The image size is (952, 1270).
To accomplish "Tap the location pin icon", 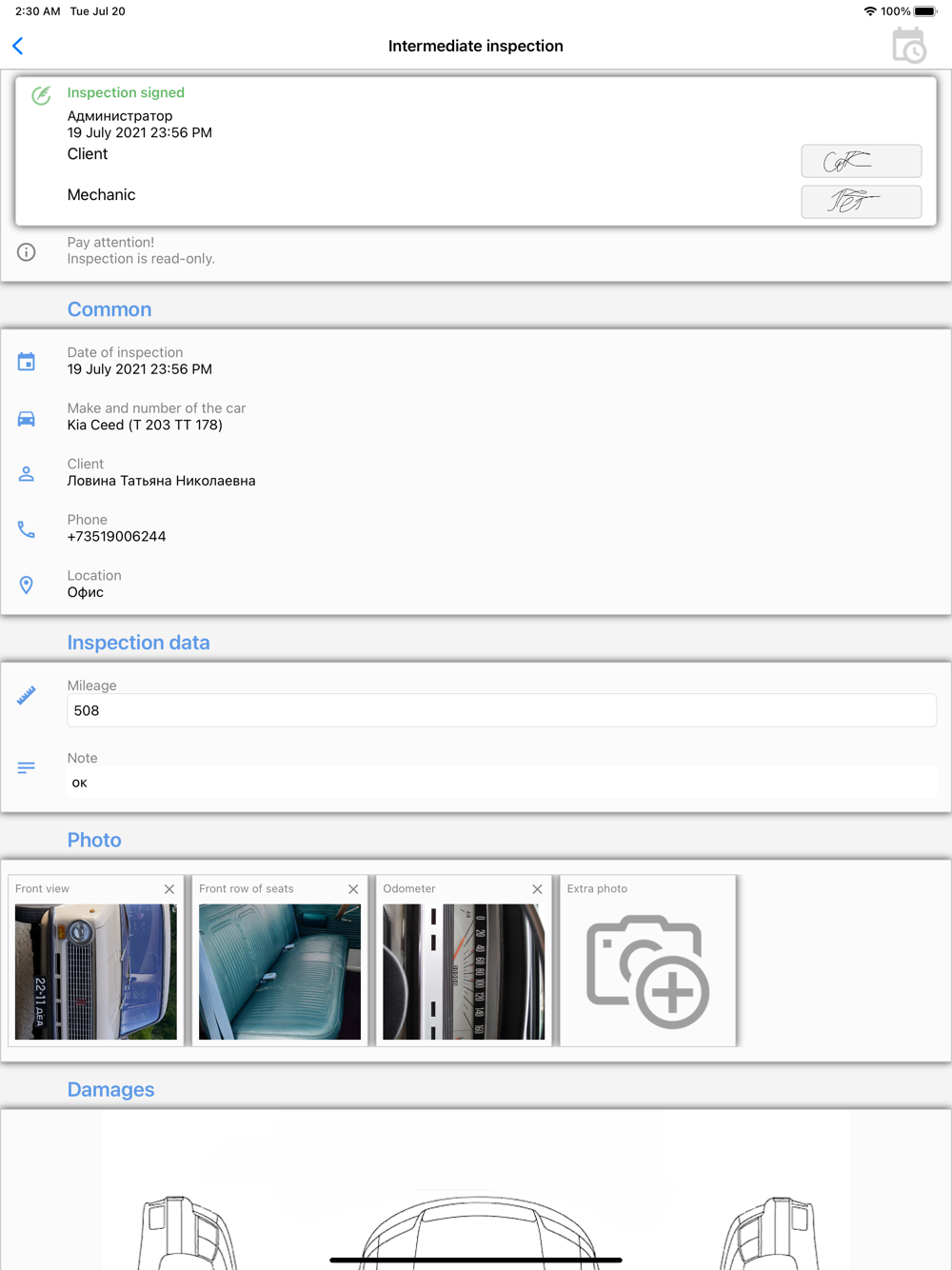I will click(x=27, y=585).
